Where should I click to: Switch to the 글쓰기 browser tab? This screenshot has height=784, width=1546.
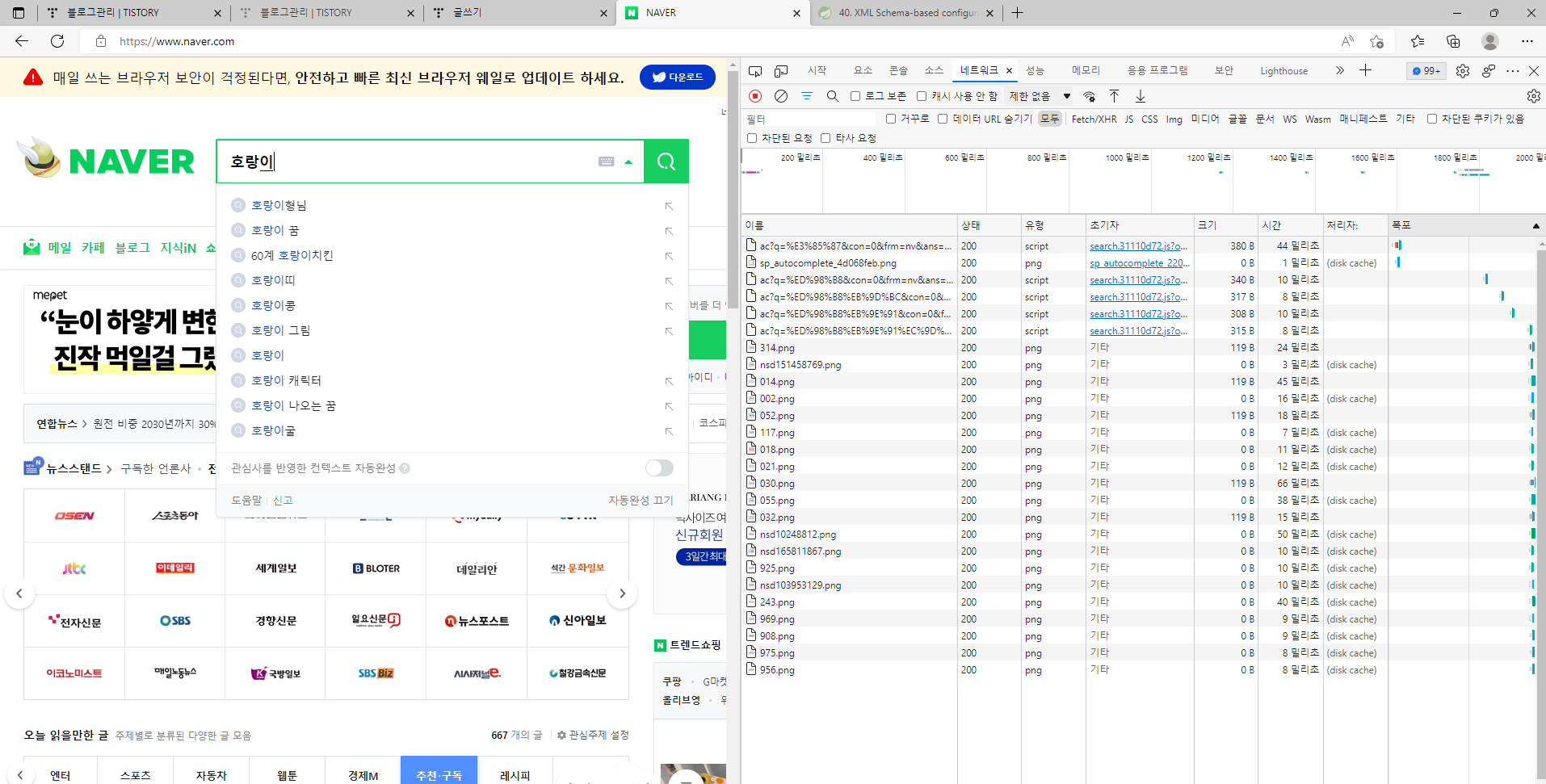[519, 13]
